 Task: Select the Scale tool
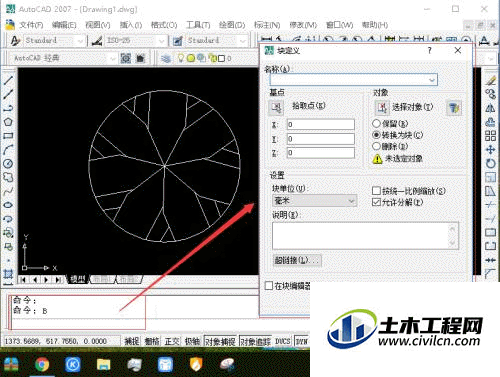pos(490,177)
